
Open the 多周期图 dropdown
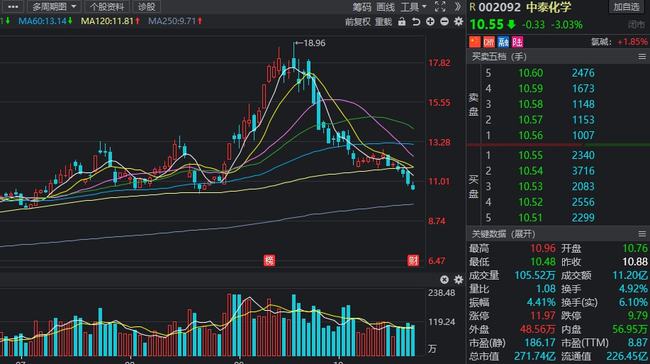click(54, 7)
